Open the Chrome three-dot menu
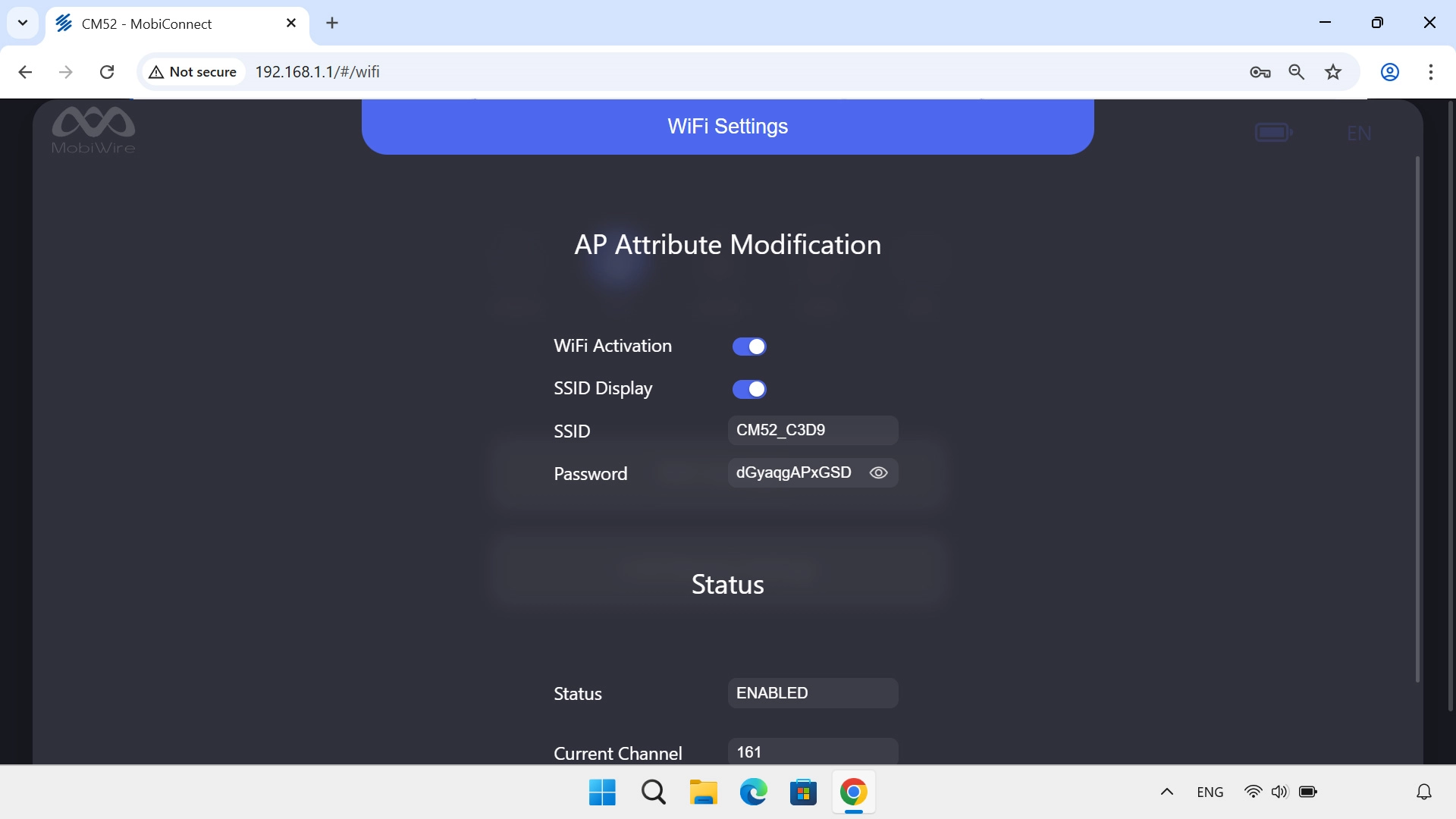The image size is (1456, 819). pos(1430,72)
